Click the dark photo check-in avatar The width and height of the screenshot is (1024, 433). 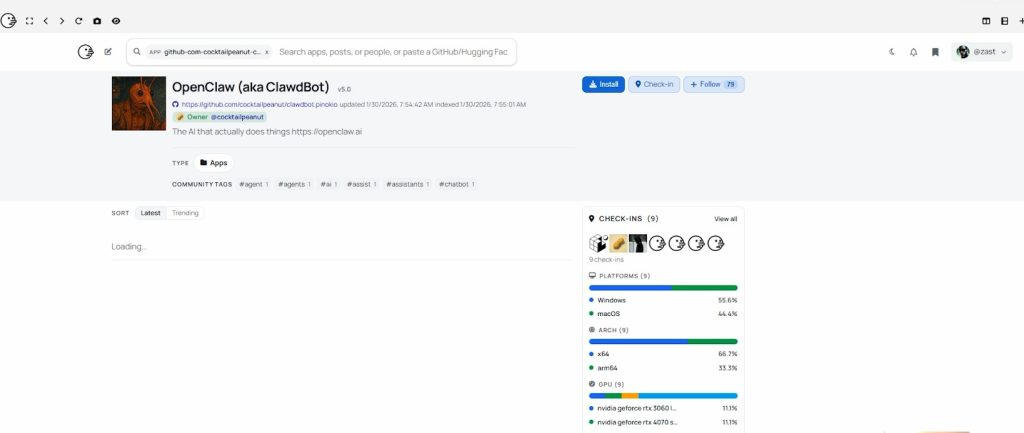point(637,244)
